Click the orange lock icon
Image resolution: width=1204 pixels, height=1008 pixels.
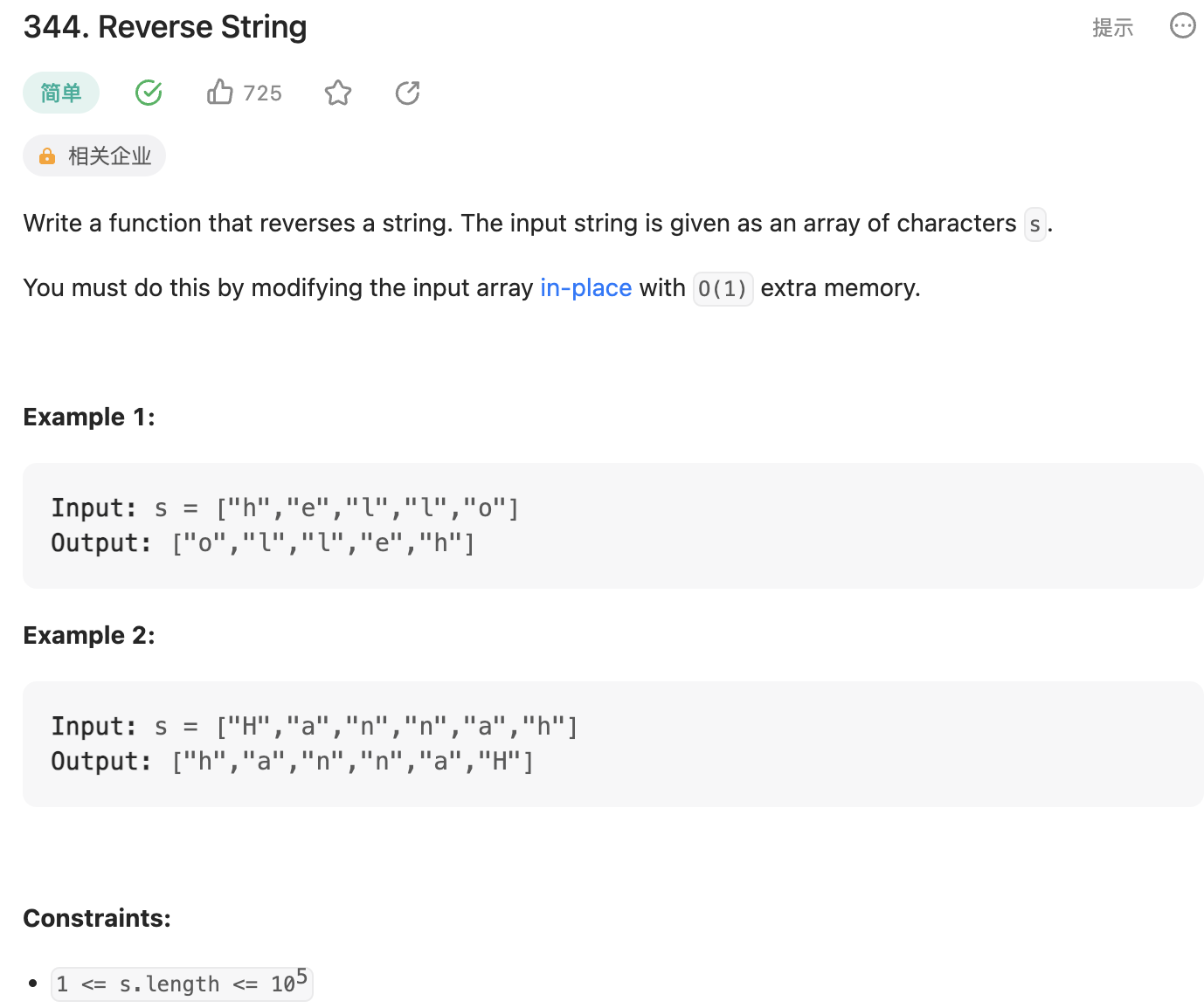47,156
